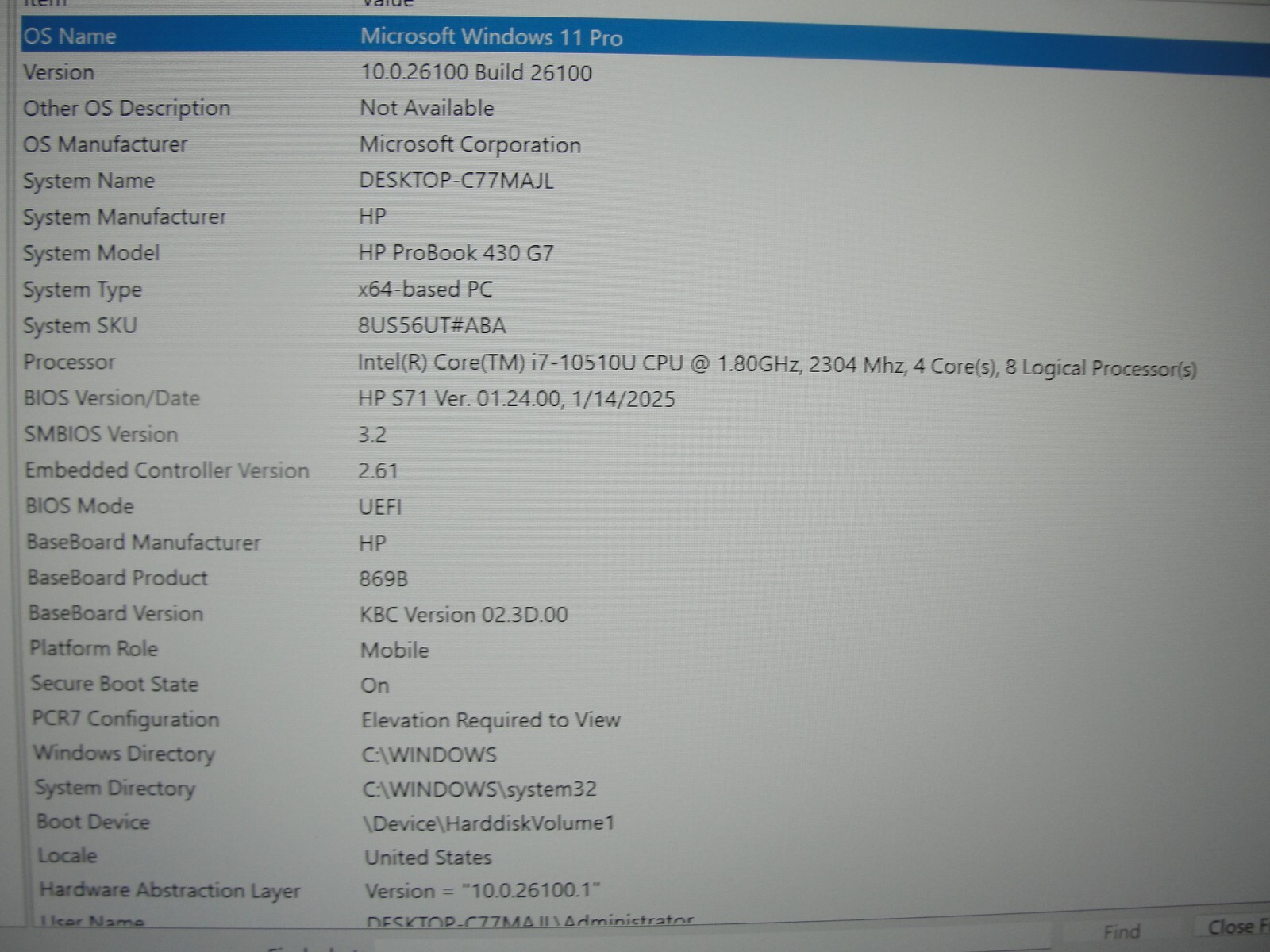Click the 'Elevation Required to View' value
This screenshot has width=1270, height=952.
click(491, 720)
